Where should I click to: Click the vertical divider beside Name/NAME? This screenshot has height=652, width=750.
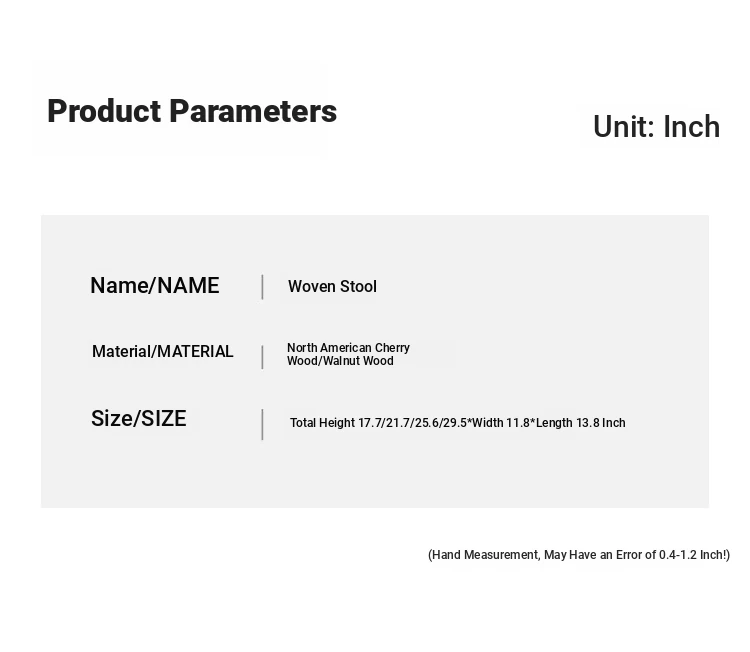click(262, 287)
